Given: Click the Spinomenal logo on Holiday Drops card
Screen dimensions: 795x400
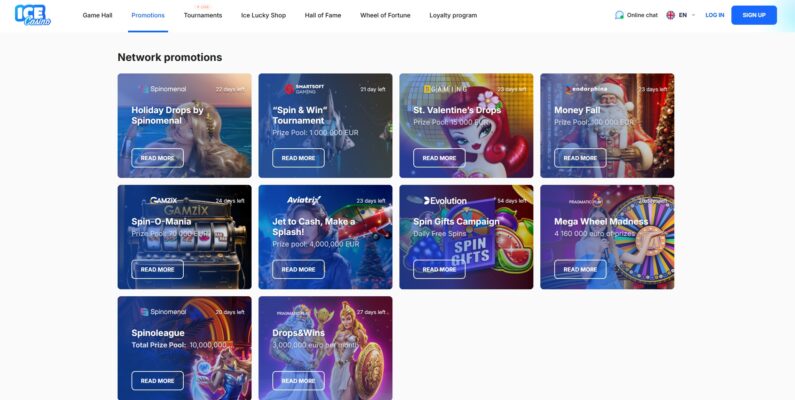Looking at the screenshot, I should tap(163, 89).
